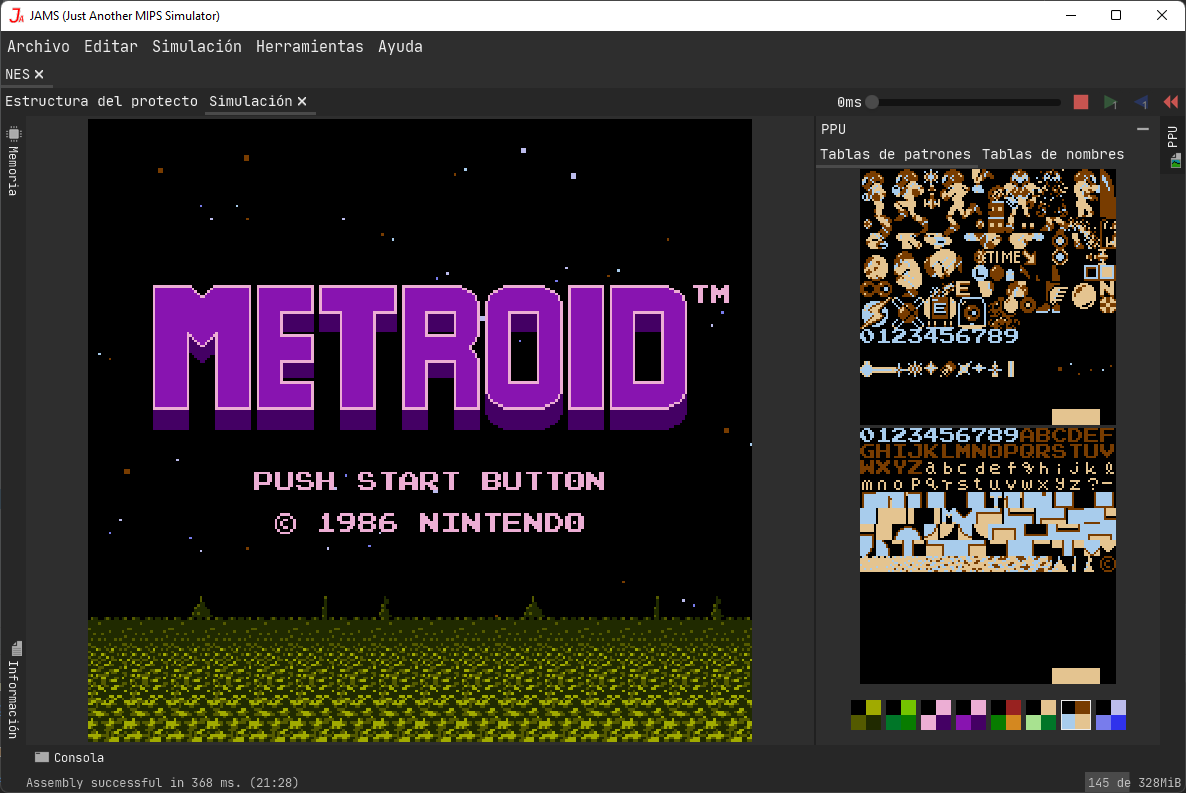Open the Herramientas menu
Image resolution: width=1186 pixels, height=793 pixels.
309,46
